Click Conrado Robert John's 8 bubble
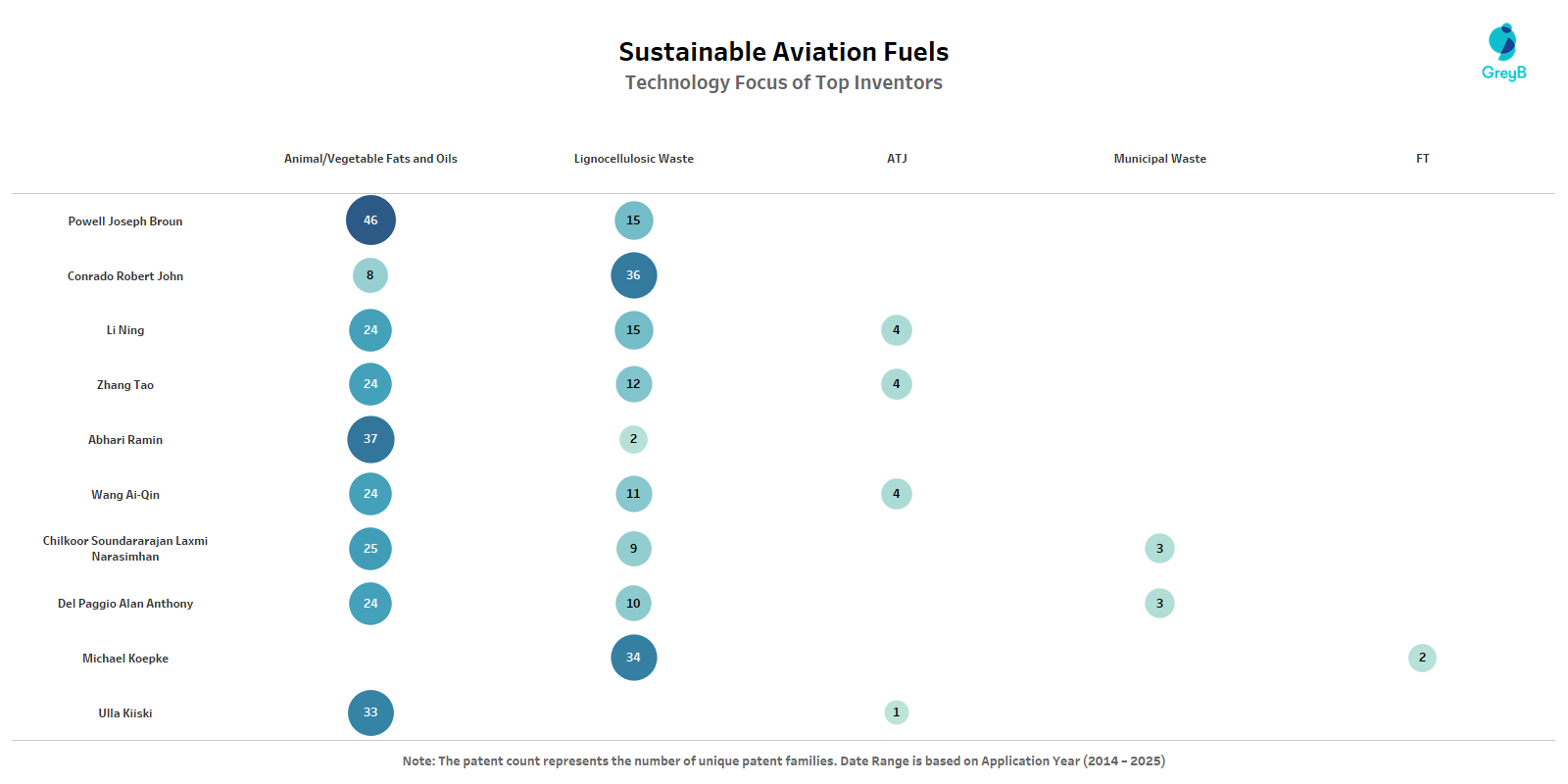 370,275
